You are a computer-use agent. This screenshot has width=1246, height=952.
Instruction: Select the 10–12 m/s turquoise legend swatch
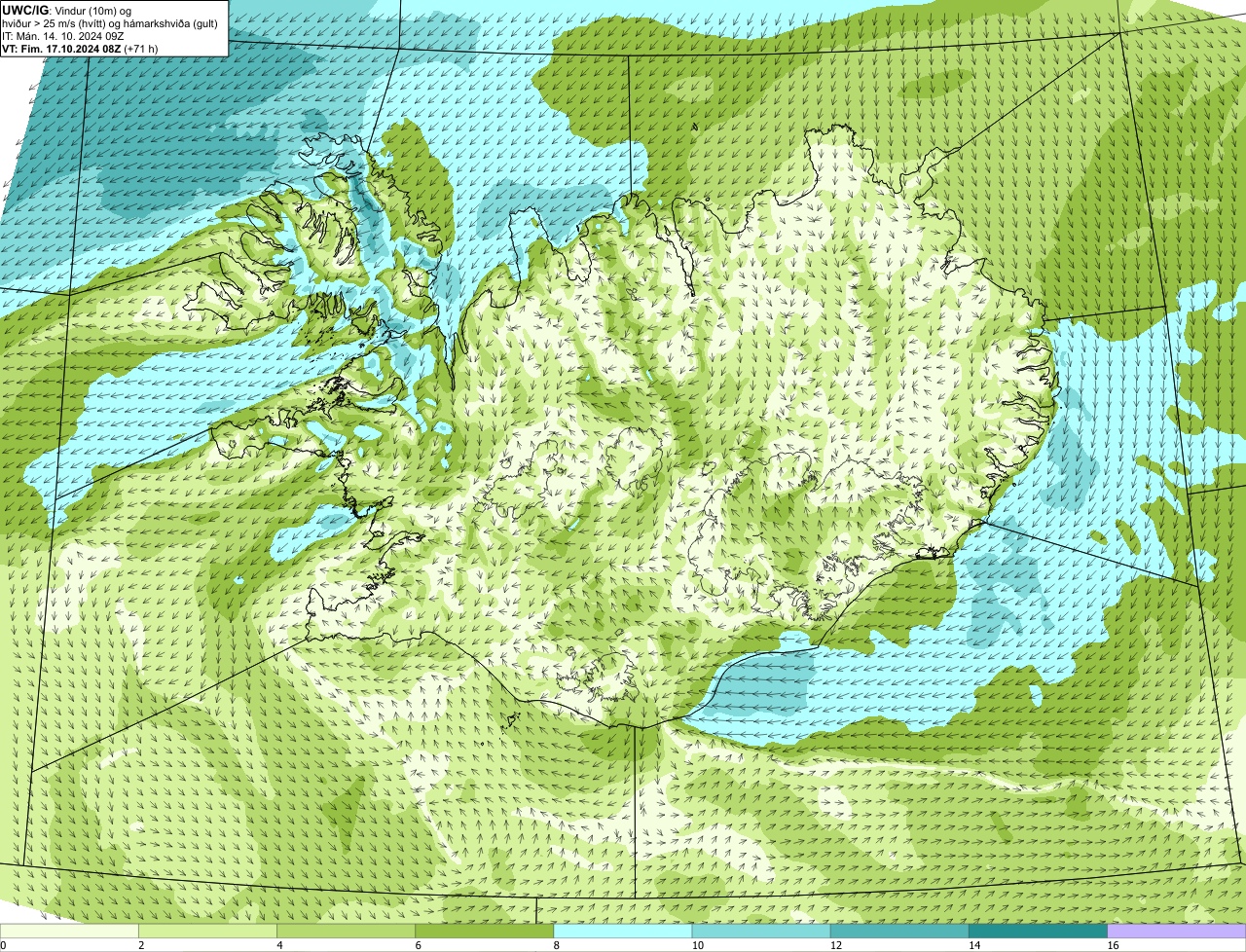pos(761,932)
